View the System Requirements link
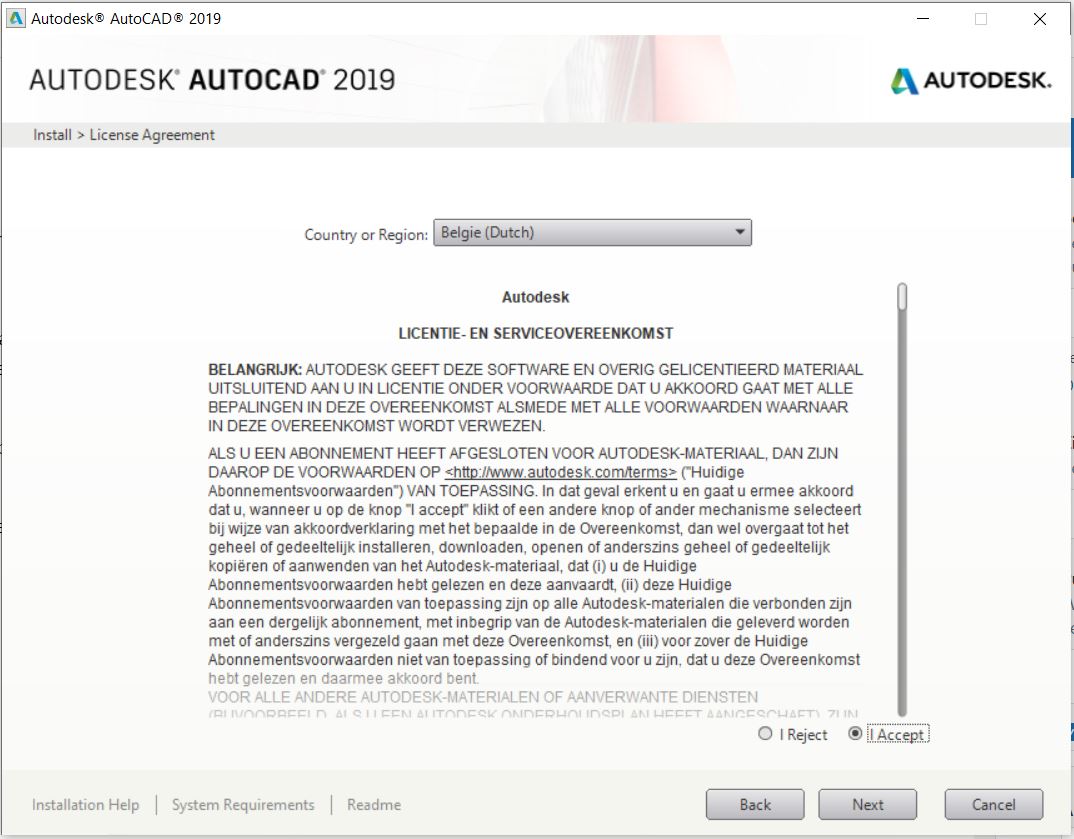Viewport: 1074px width, 839px height. [243, 805]
